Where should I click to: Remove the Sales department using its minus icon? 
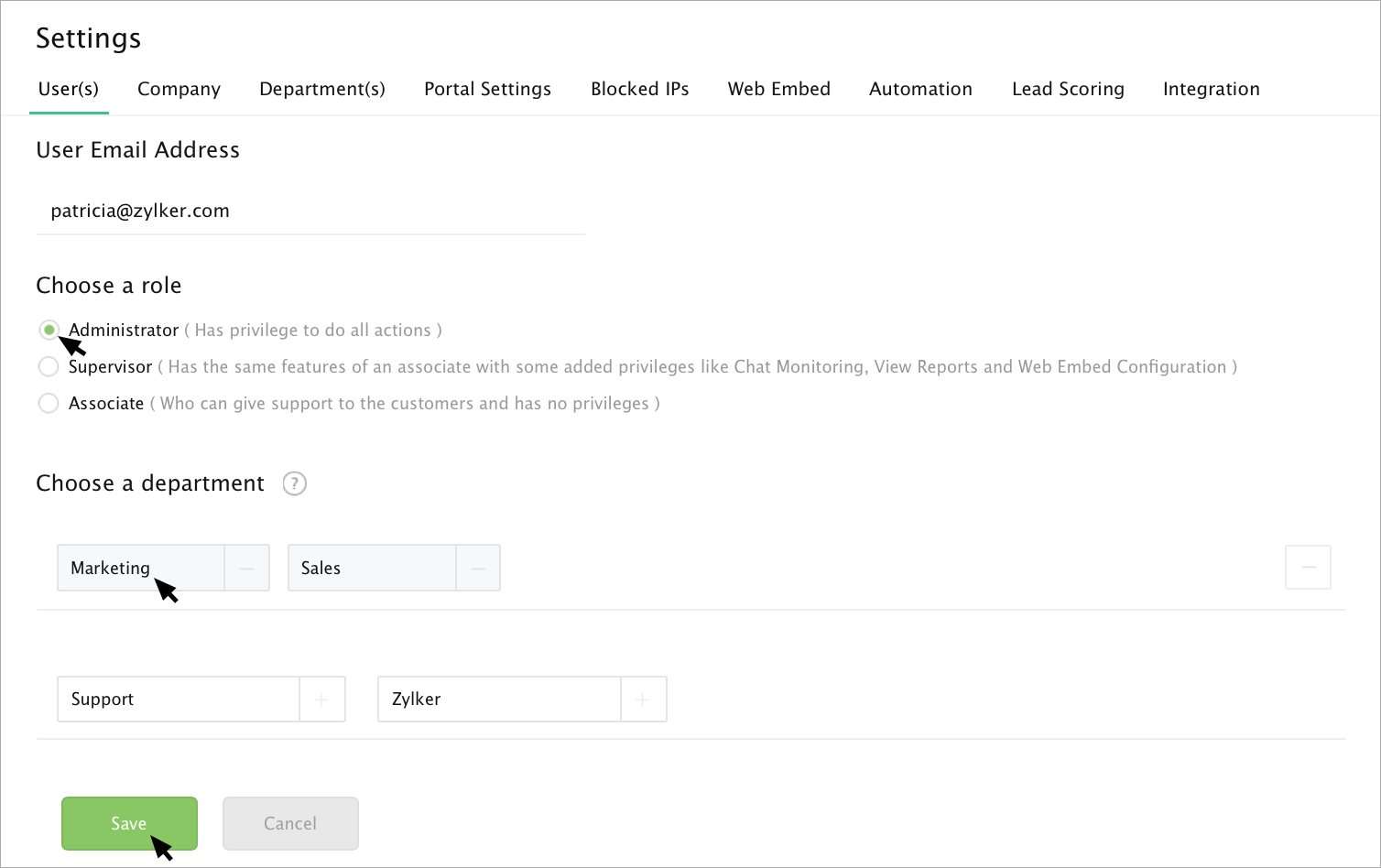point(477,569)
